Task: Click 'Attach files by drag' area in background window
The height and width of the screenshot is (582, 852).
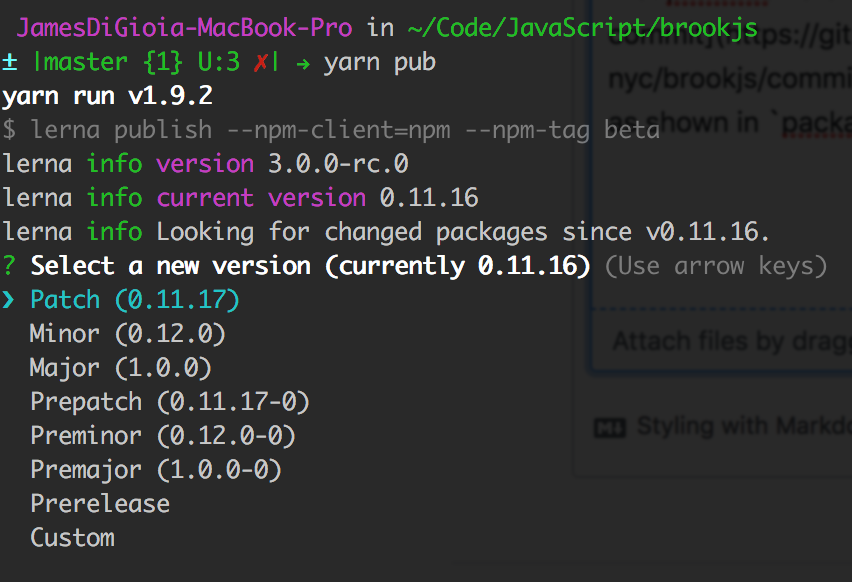Action: tap(732, 342)
